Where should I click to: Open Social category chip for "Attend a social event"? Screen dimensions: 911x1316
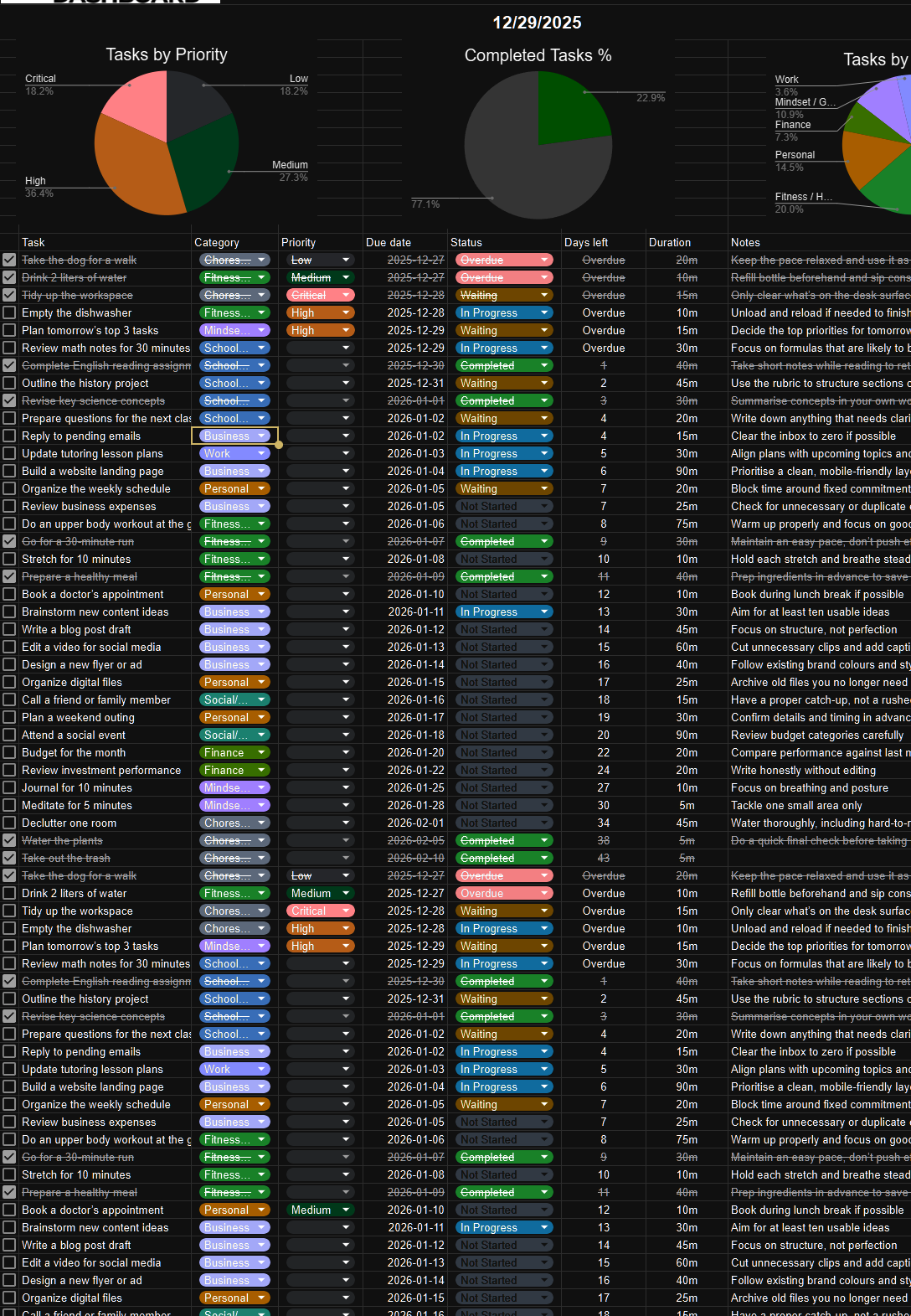[x=234, y=735]
